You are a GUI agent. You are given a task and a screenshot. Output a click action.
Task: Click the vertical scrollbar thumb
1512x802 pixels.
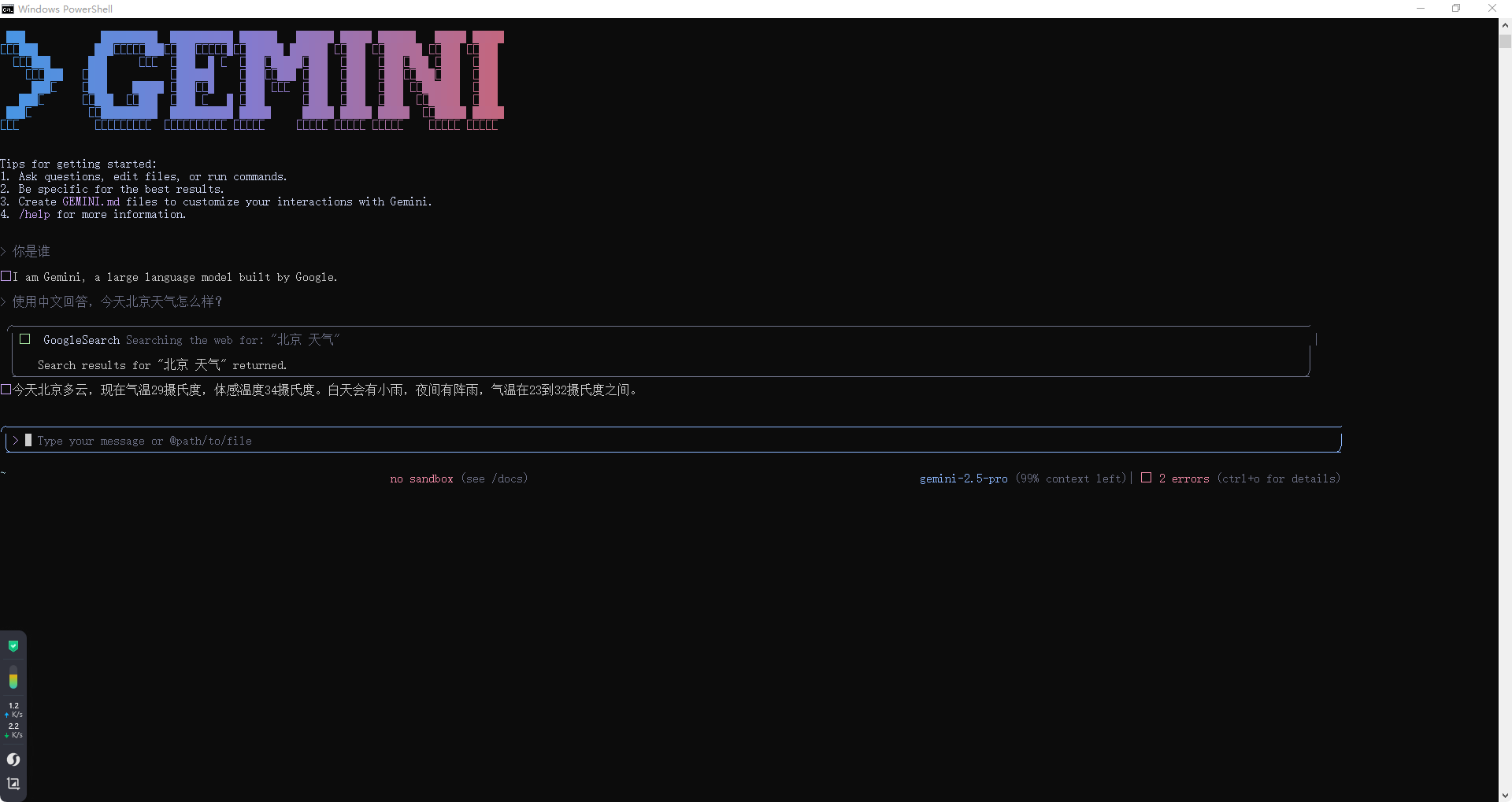coord(1505,41)
